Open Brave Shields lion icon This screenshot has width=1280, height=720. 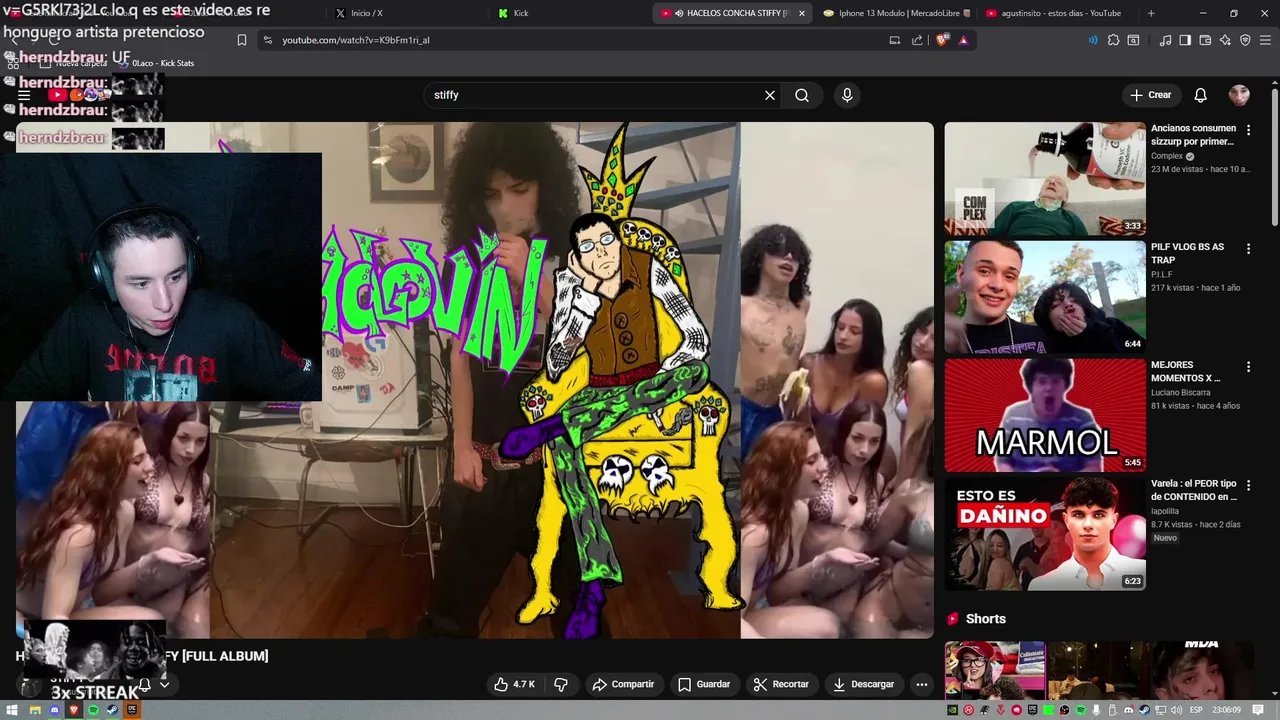[x=942, y=40]
